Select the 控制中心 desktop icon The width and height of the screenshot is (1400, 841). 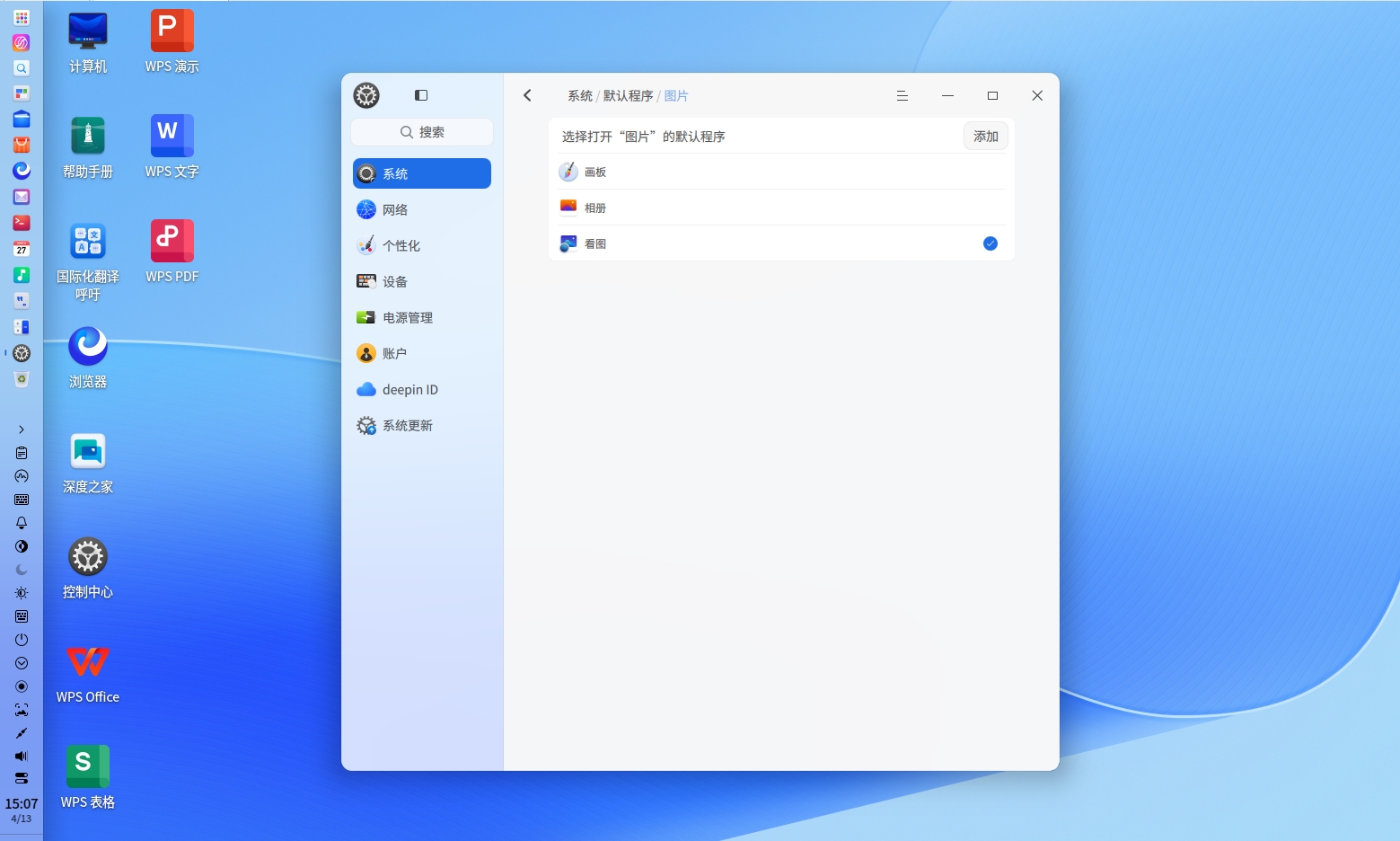point(88,569)
